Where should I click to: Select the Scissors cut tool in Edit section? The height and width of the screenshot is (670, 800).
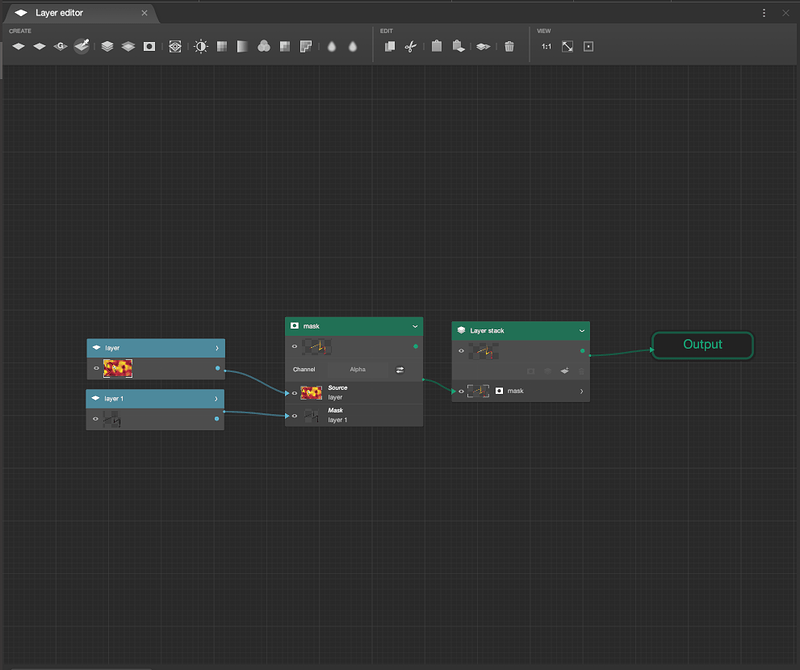(410, 45)
